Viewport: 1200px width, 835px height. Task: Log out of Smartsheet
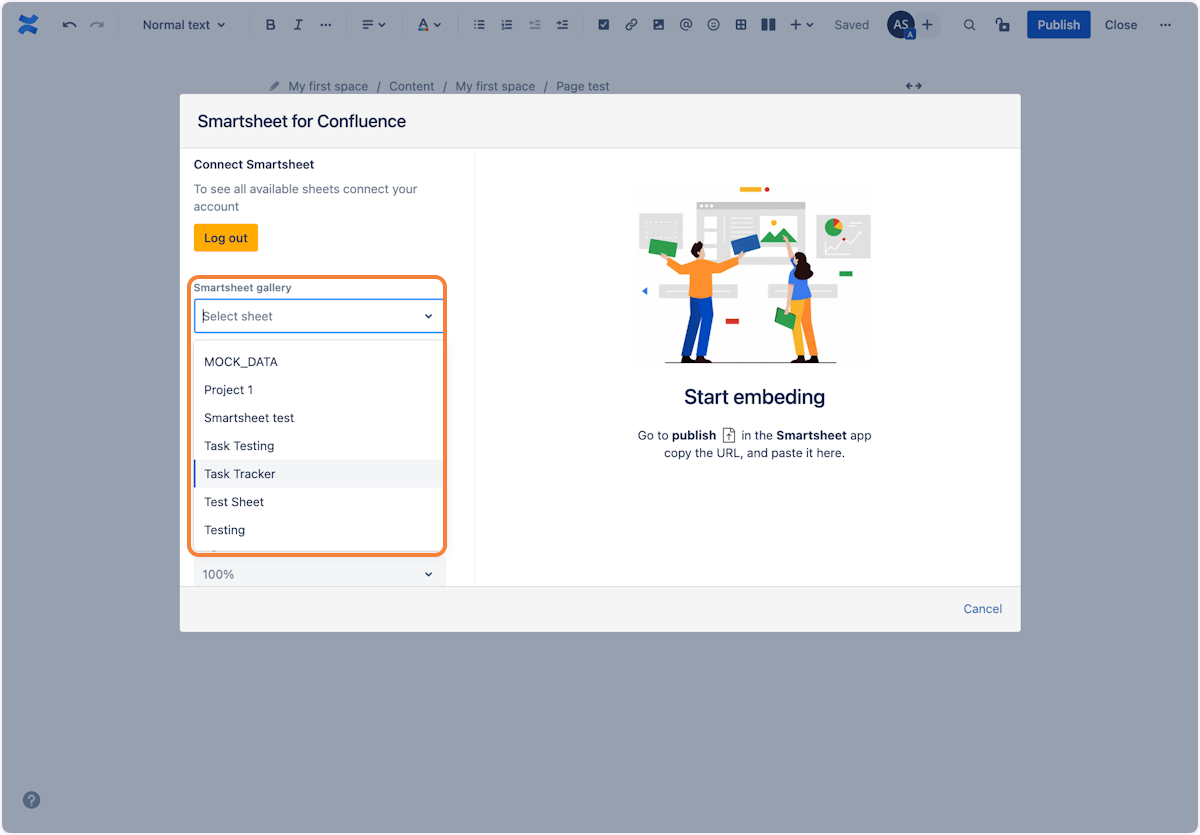pyautogui.click(x=226, y=238)
